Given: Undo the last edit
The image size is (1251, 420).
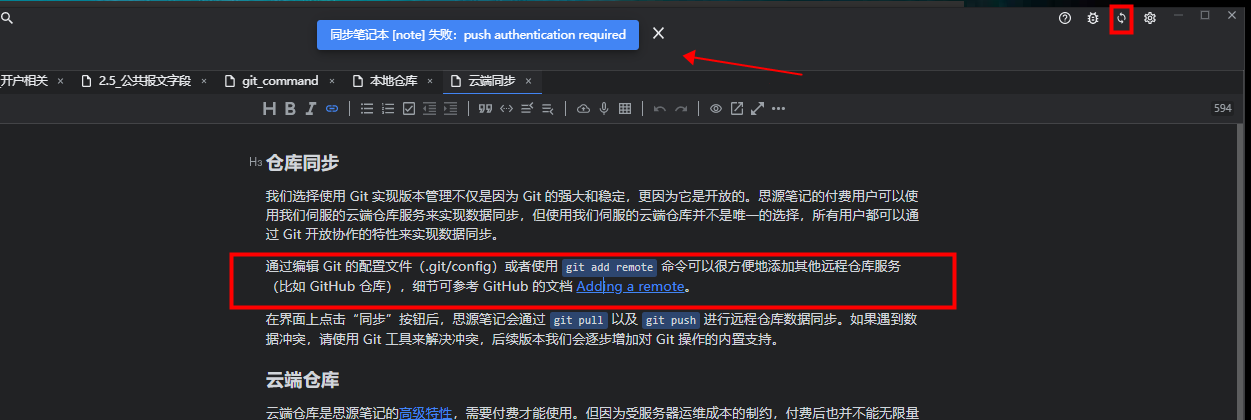Looking at the screenshot, I should click(660, 109).
